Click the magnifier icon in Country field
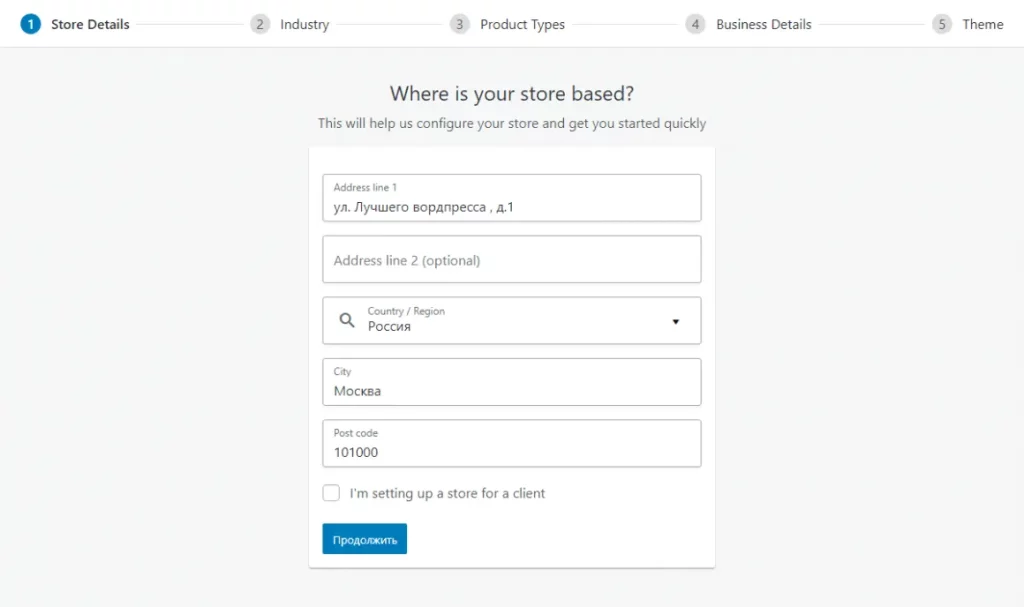This screenshot has height=607, width=1024. click(x=347, y=321)
